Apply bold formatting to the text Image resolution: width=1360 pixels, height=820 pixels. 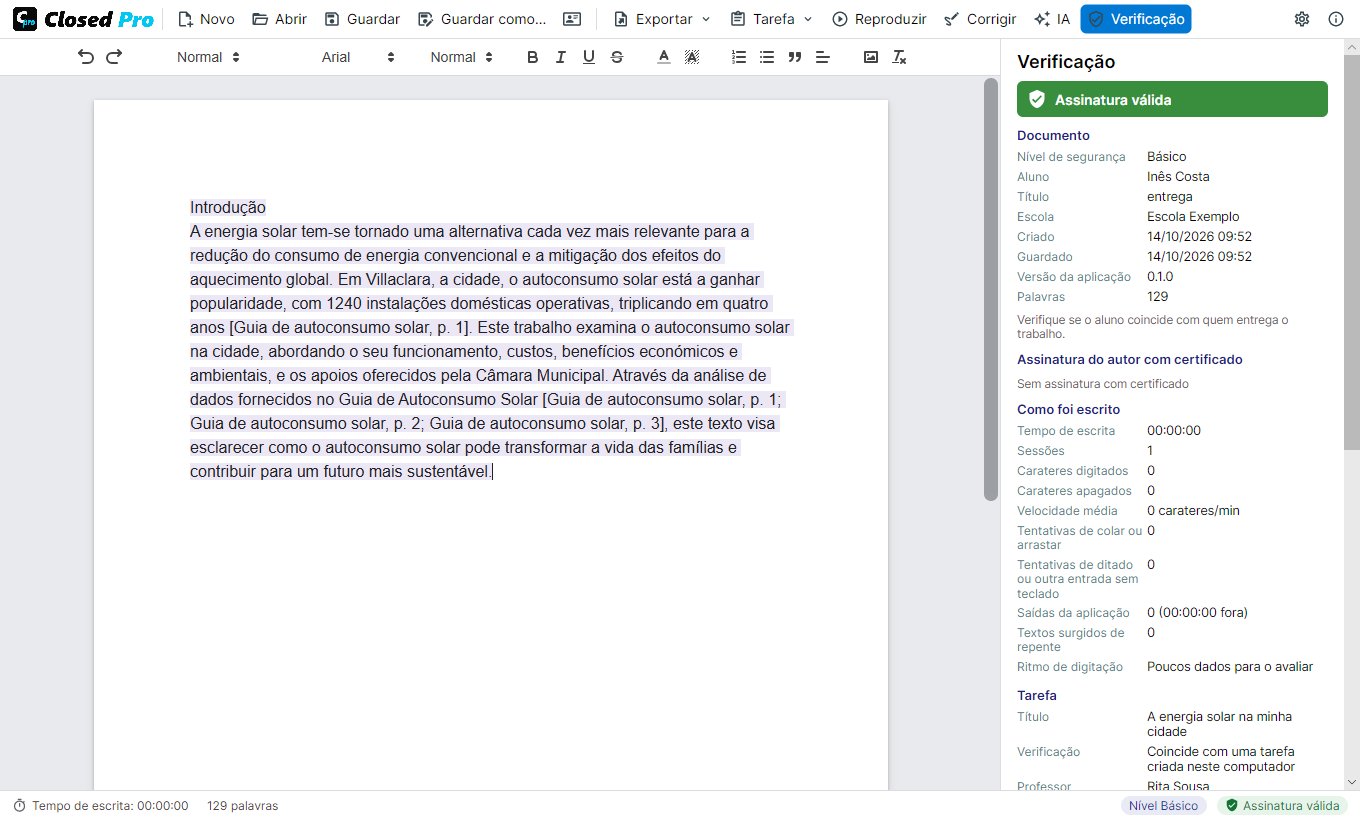click(532, 57)
